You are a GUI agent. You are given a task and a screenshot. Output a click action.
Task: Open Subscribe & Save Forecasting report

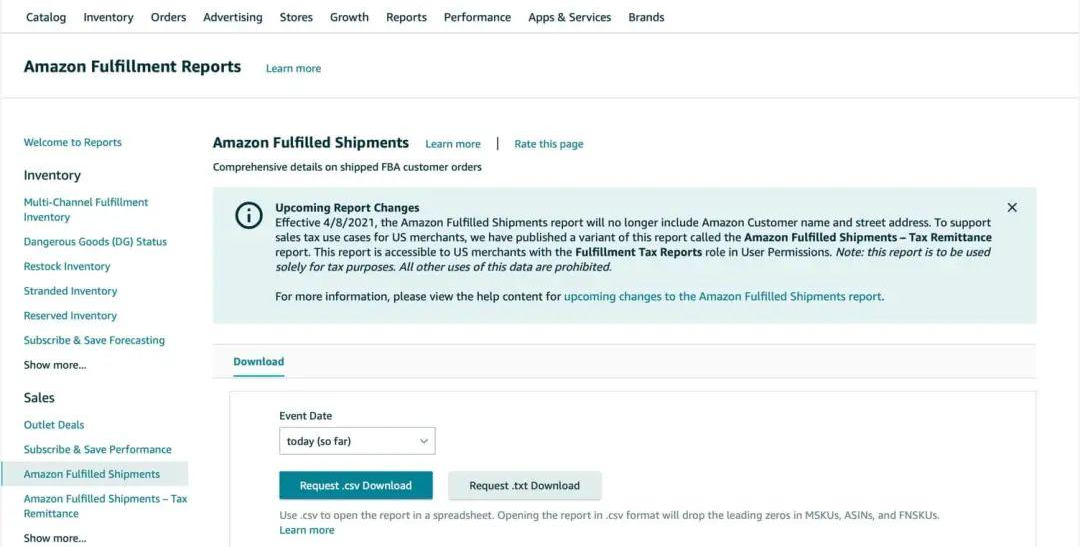tap(94, 340)
